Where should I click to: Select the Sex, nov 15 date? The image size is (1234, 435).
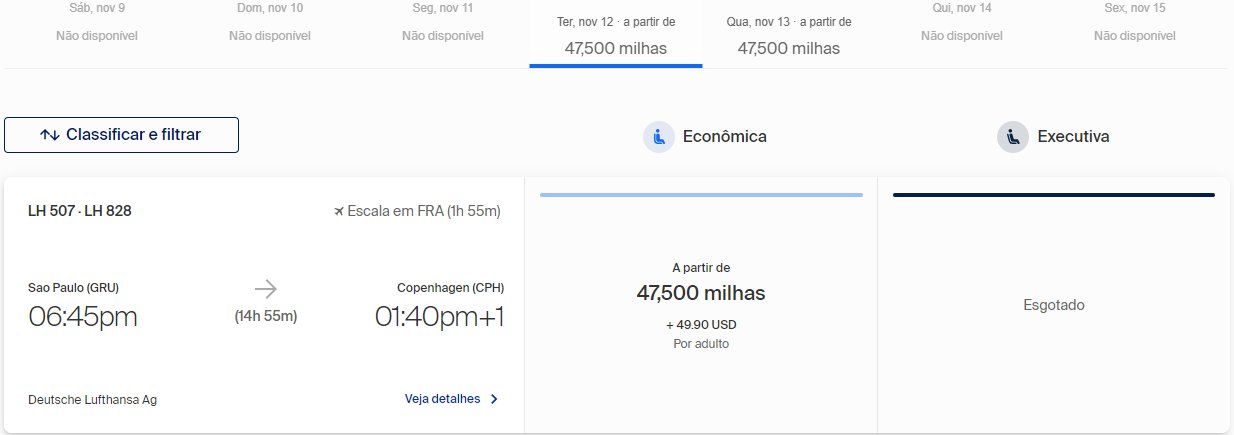click(1135, 22)
